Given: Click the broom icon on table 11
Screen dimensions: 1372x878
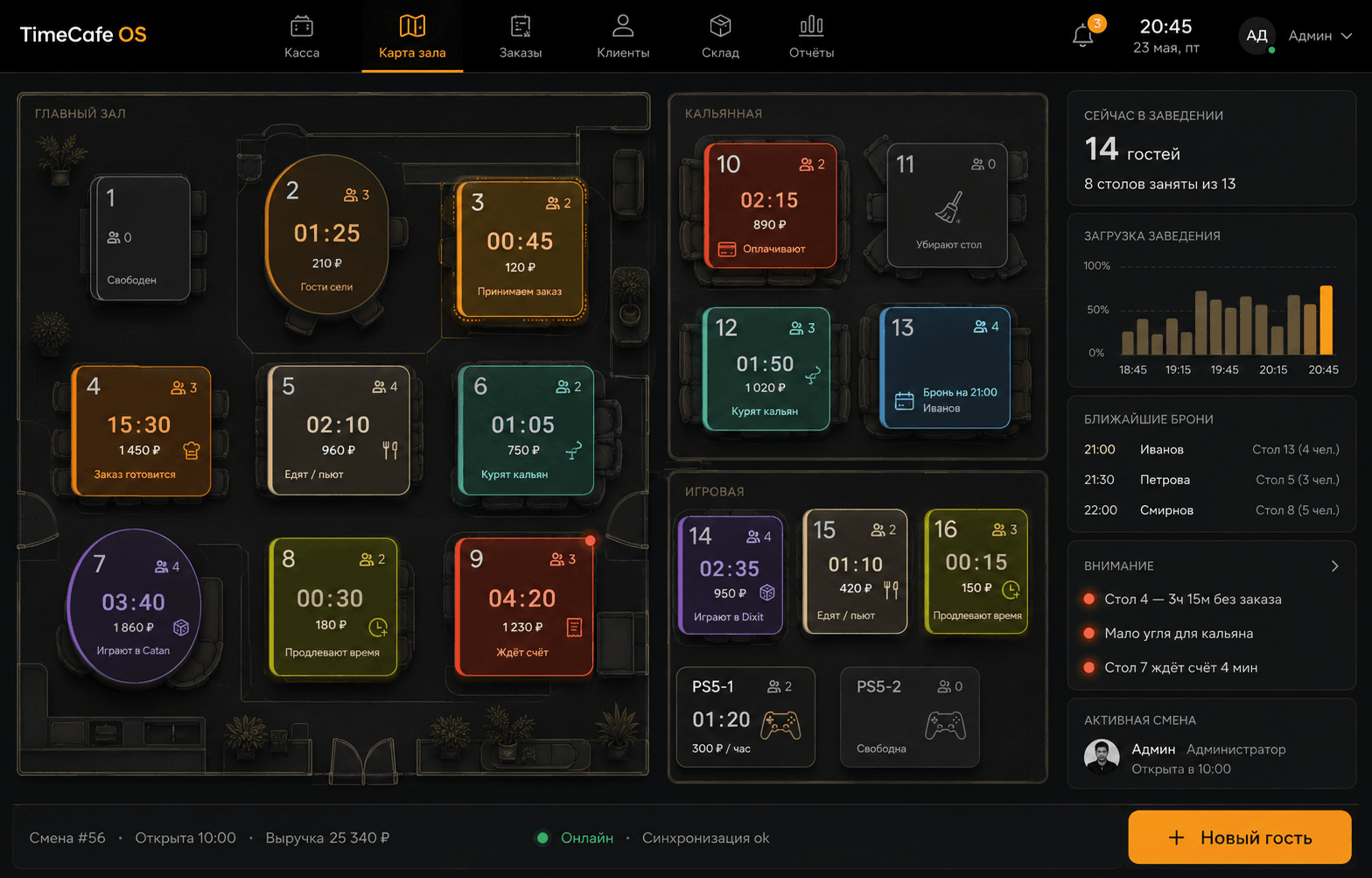Looking at the screenshot, I should point(948,207).
